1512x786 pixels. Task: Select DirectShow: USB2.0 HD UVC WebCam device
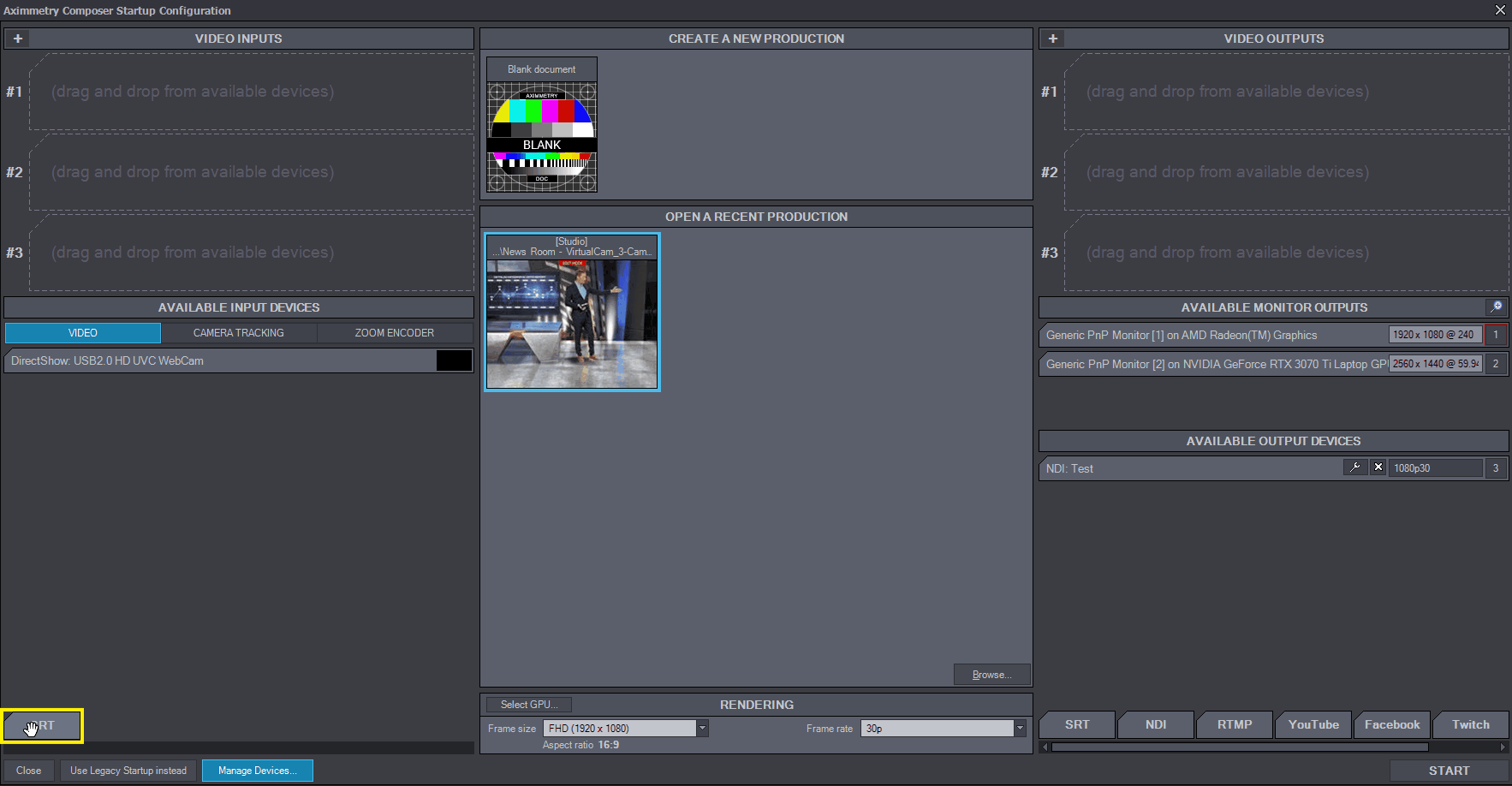239,360
